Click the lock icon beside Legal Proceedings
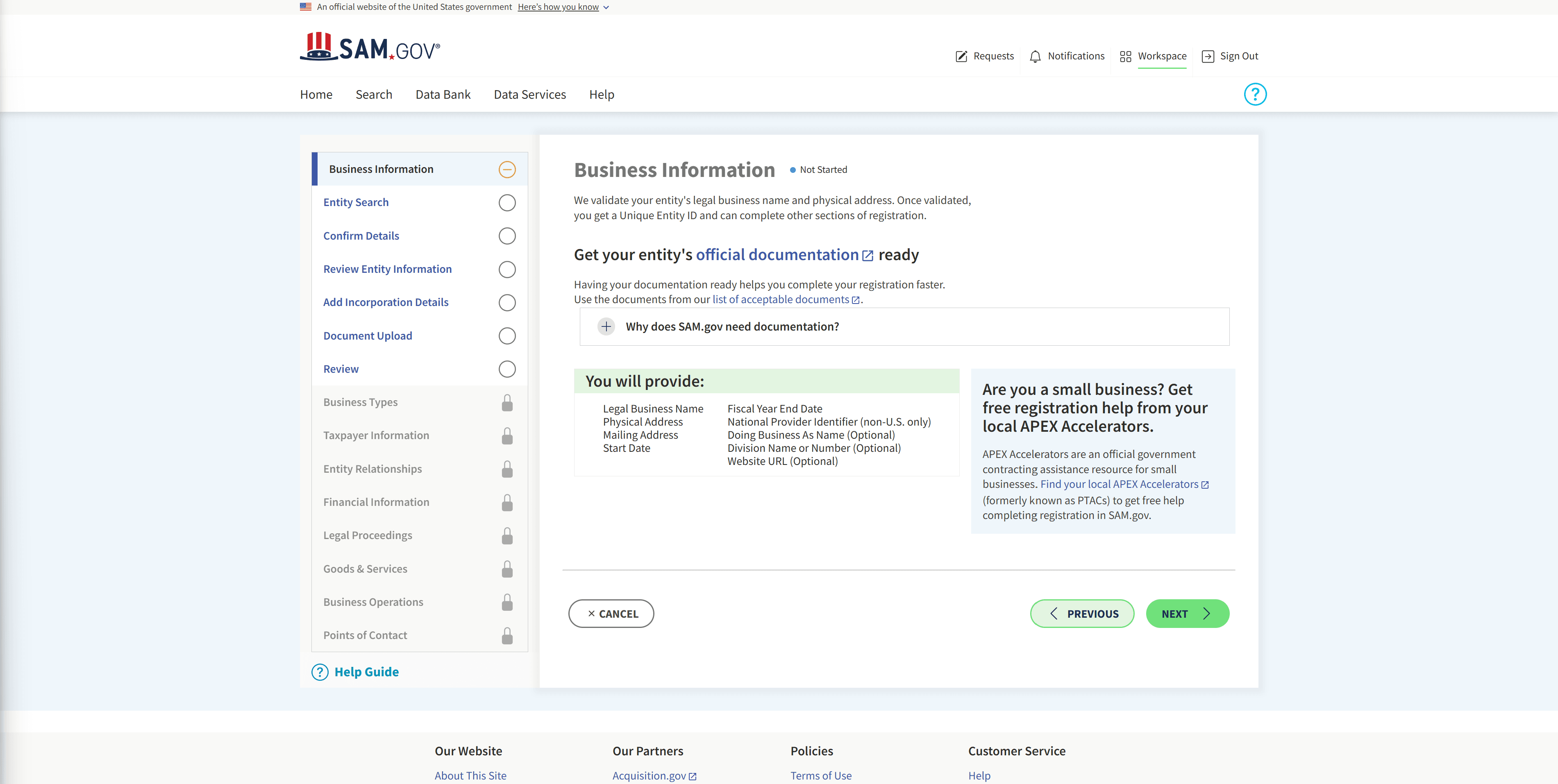Screen dimensions: 1558x784 point(507,535)
